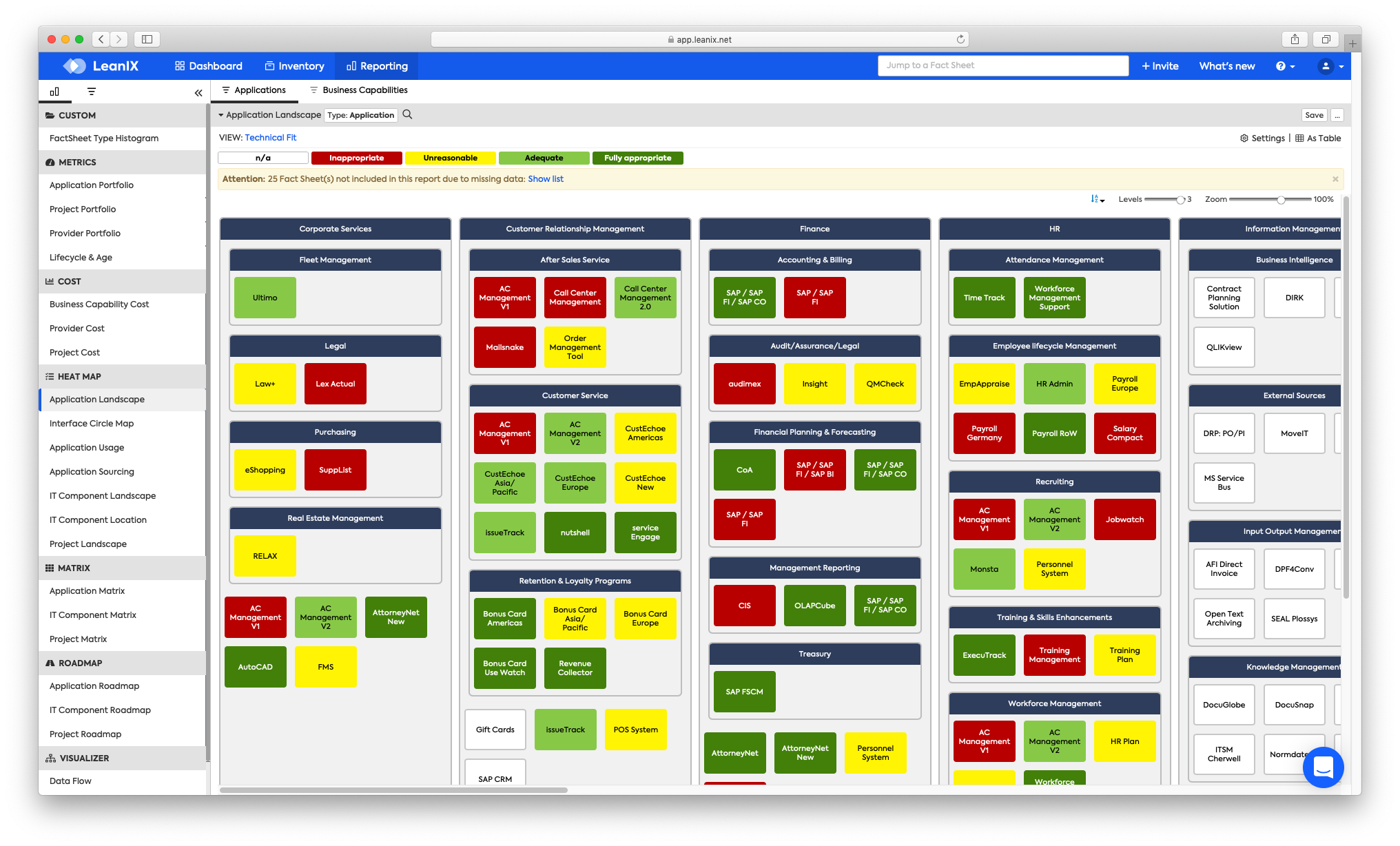Open the Reports panel icon in the left sidebar

click(x=54, y=91)
